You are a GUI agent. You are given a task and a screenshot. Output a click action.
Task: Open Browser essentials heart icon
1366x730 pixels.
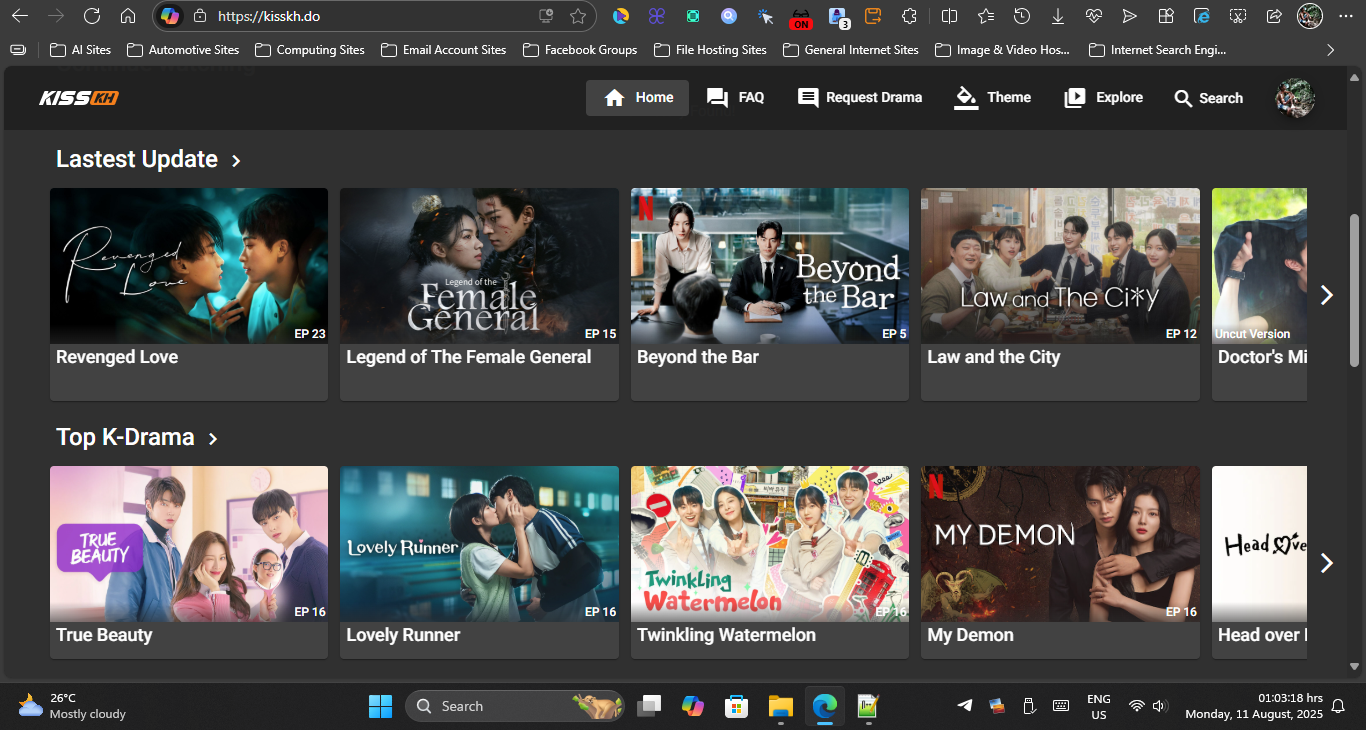coord(1094,16)
